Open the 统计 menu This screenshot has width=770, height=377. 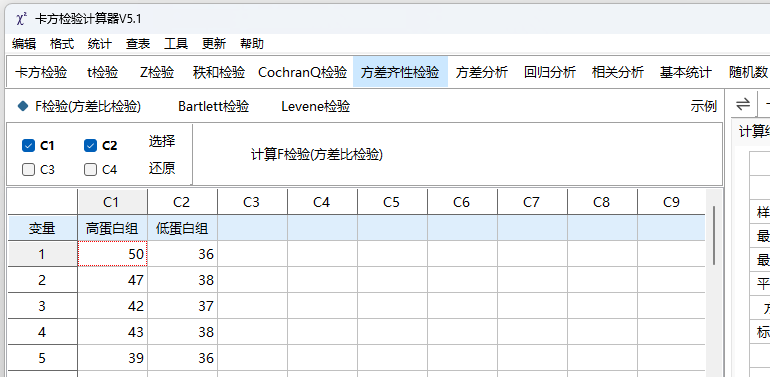(x=99, y=44)
